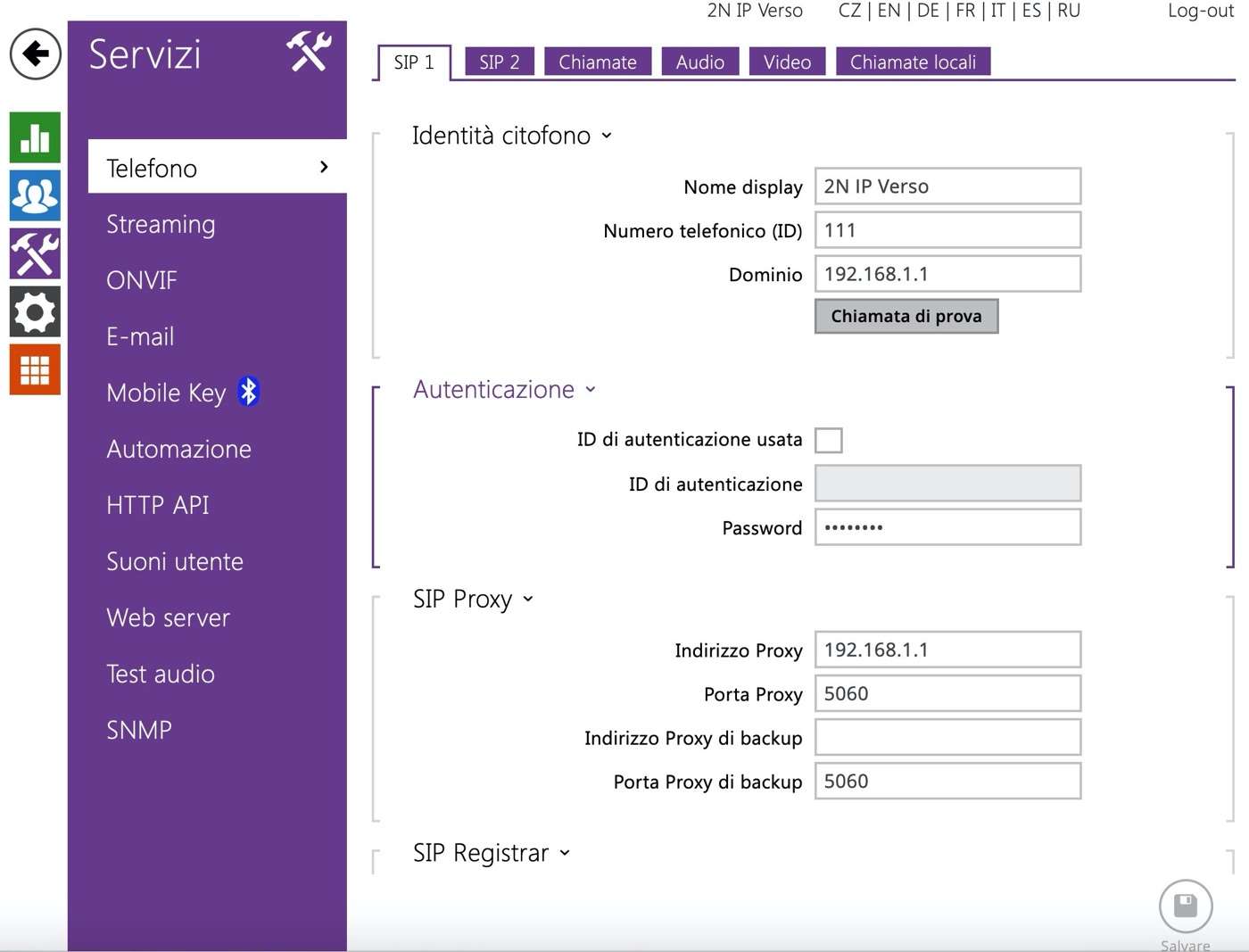The height and width of the screenshot is (952, 1249).
Task: Open the orange grid icon
Action: pos(35,369)
